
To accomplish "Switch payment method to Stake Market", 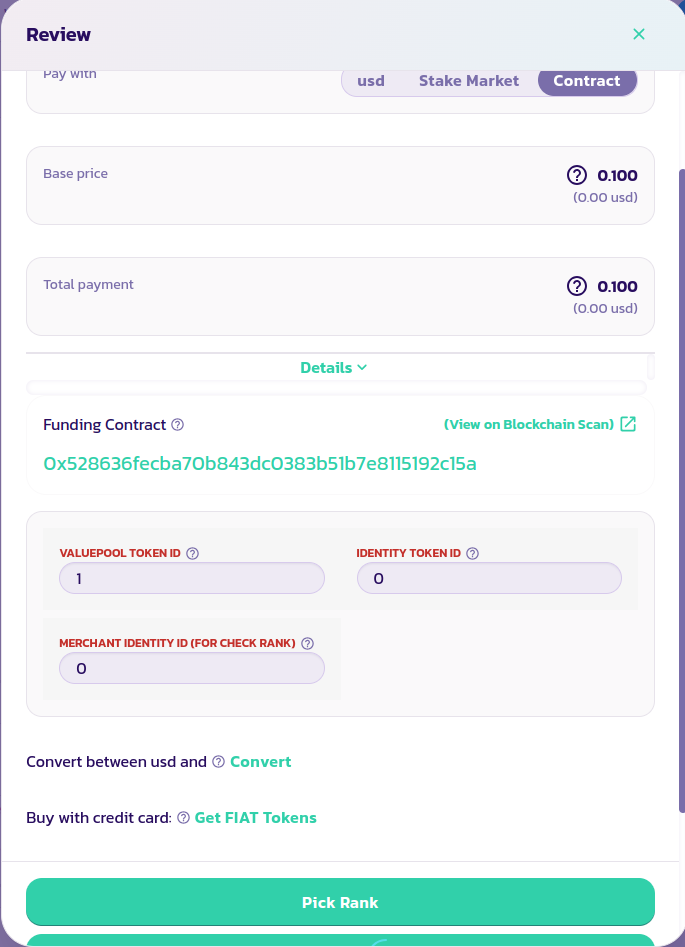I will [x=469, y=81].
